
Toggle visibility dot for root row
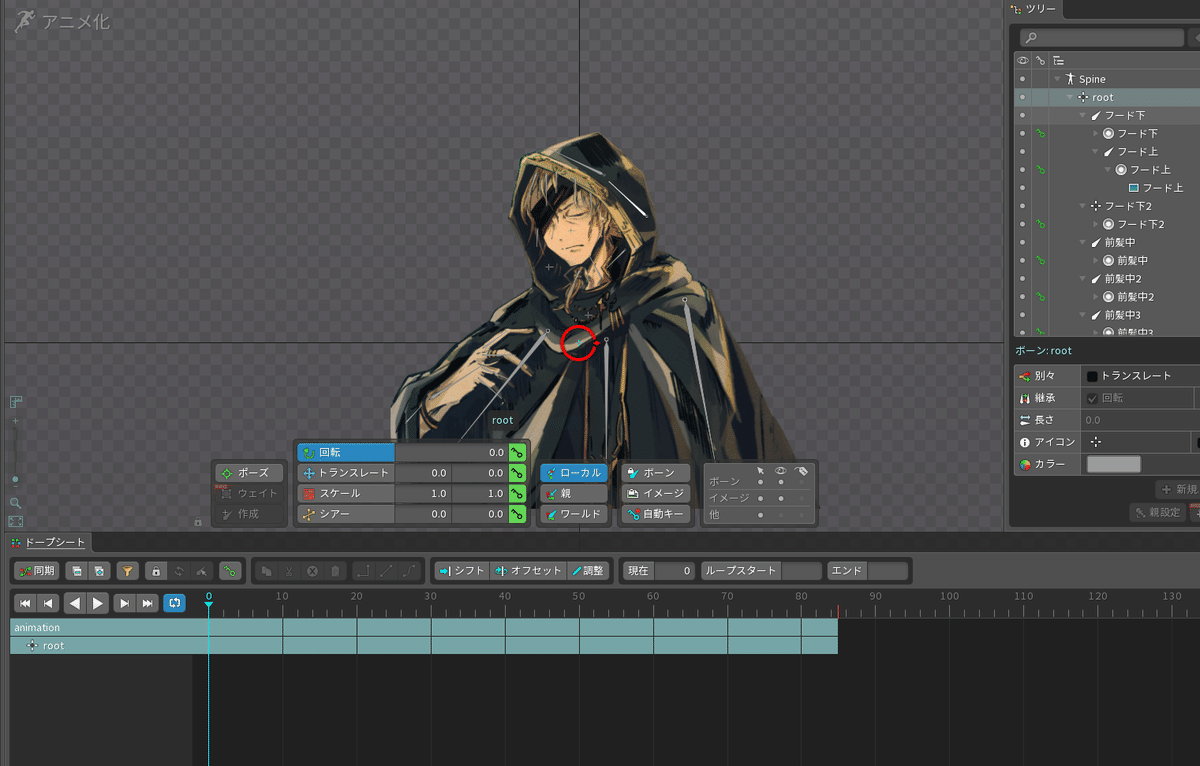point(1022,97)
